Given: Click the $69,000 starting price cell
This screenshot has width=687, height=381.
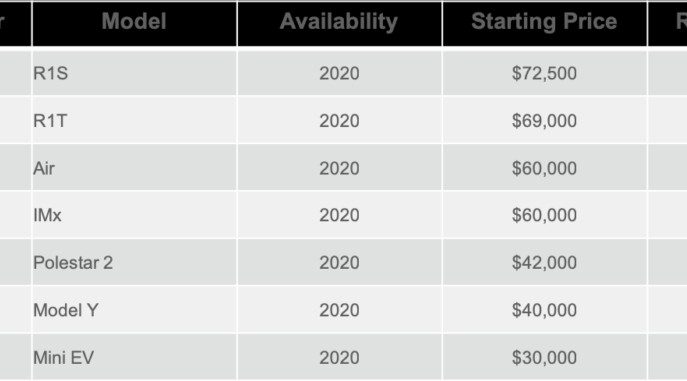Looking at the screenshot, I should click(x=545, y=120).
